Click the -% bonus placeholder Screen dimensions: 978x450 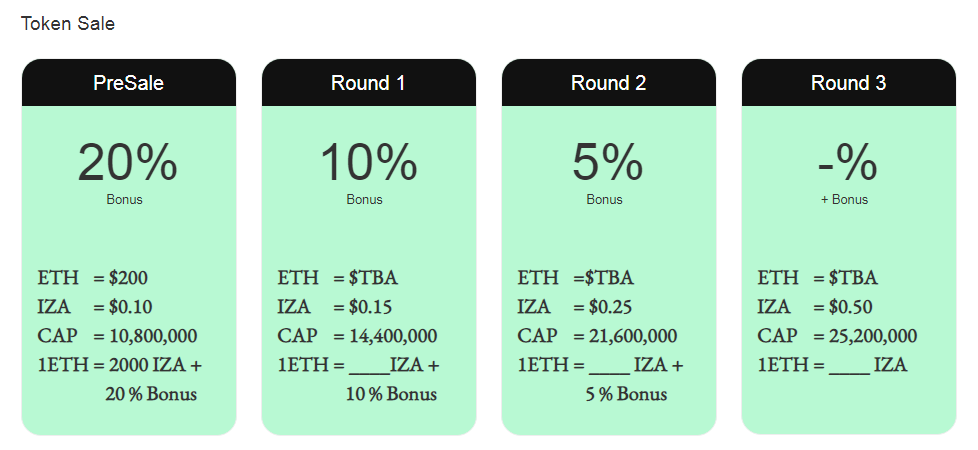(x=847, y=163)
